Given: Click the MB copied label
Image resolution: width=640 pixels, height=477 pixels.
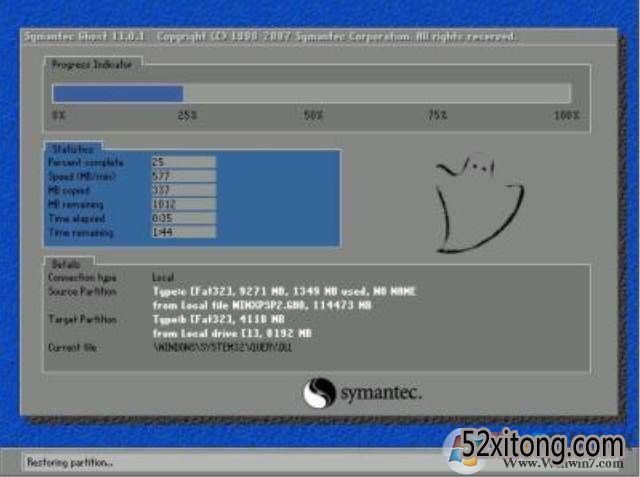Looking at the screenshot, I should coord(69,190).
